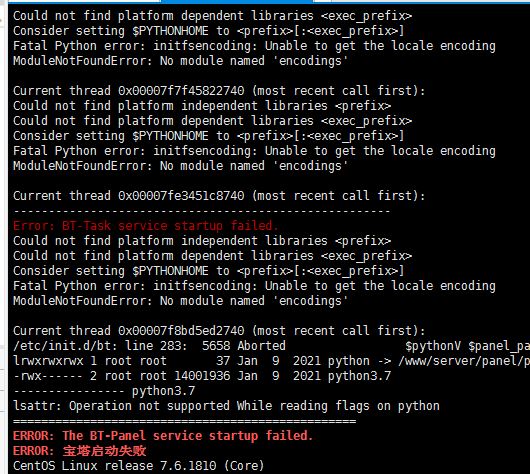The height and width of the screenshot is (474, 530).
Task: Click the dashed separator above the red BT-Task error
Action: click(202, 211)
